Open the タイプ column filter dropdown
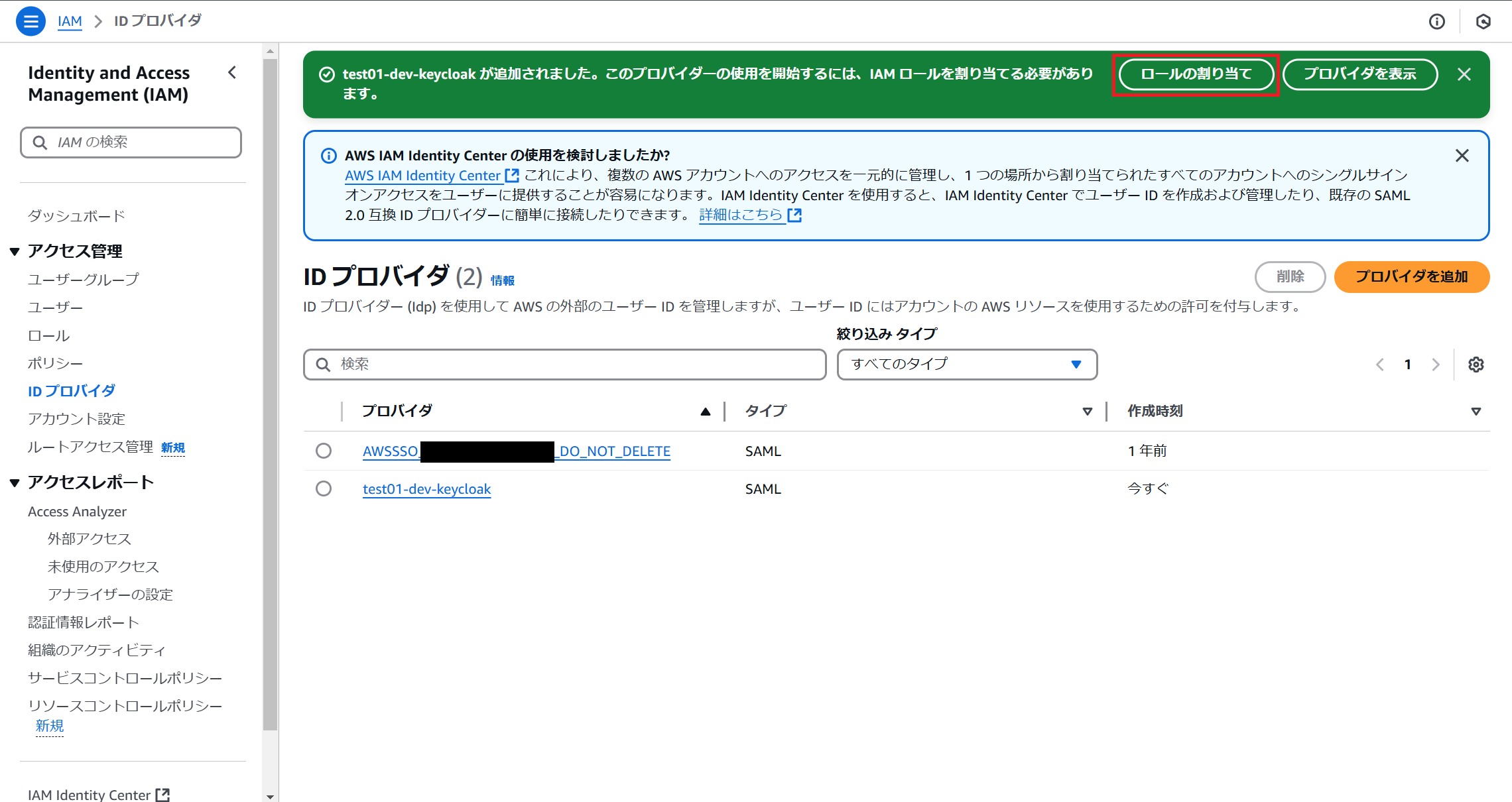The width and height of the screenshot is (1512, 802). pos(1086,411)
